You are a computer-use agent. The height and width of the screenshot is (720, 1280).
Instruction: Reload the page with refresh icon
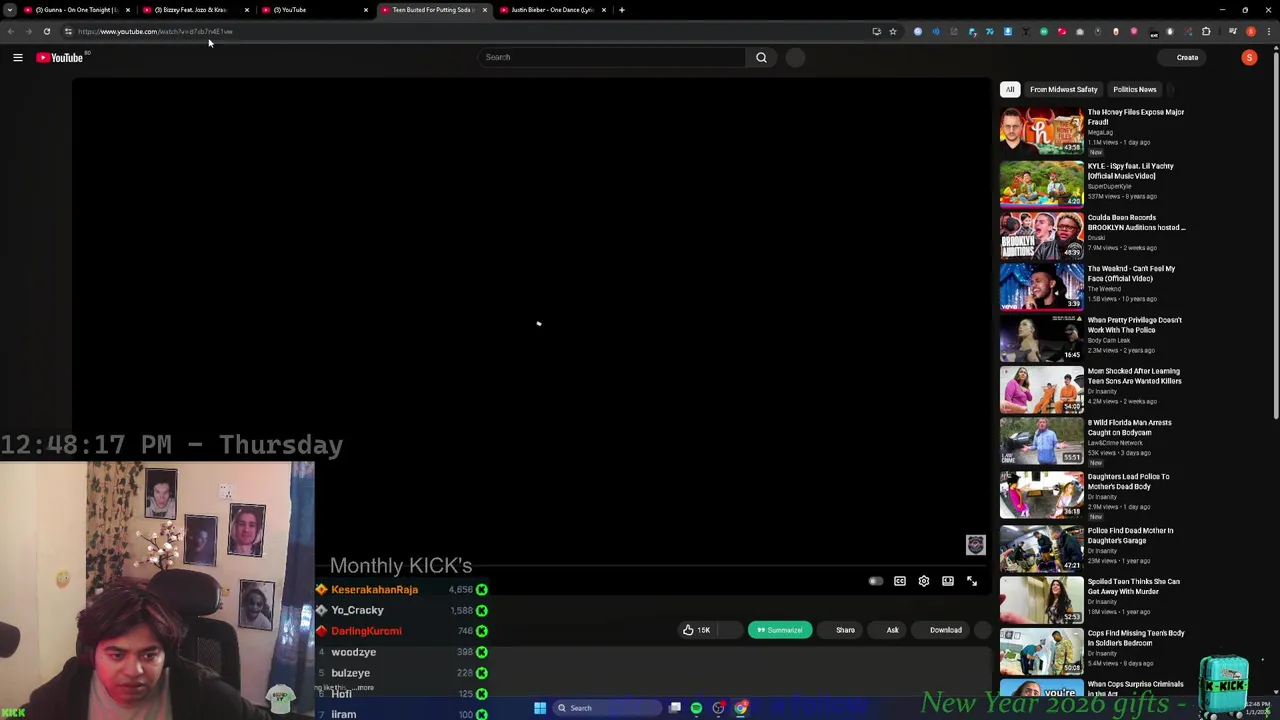(x=46, y=31)
